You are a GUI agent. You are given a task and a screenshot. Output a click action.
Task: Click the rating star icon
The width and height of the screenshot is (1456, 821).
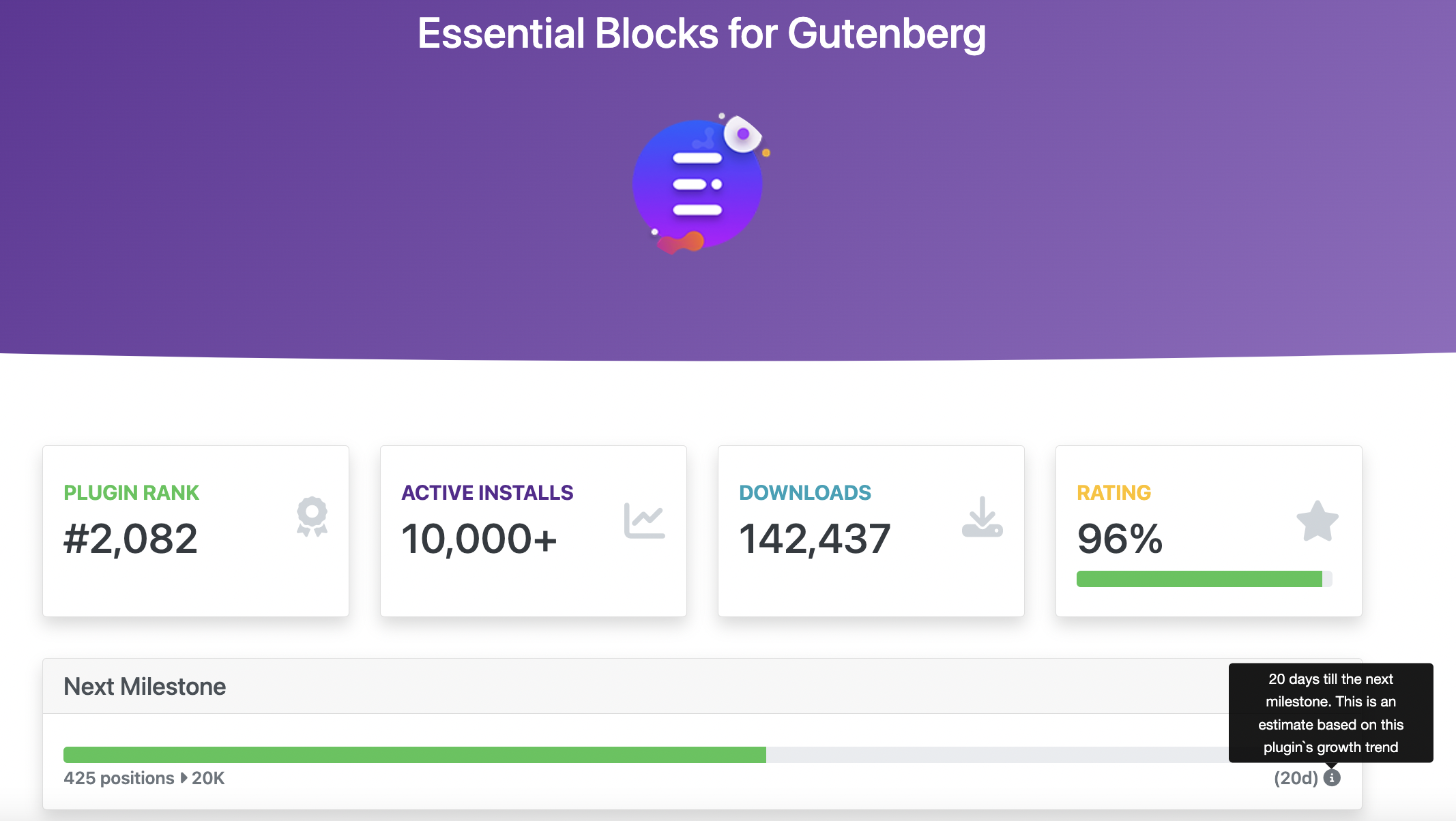tap(1317, 521)
